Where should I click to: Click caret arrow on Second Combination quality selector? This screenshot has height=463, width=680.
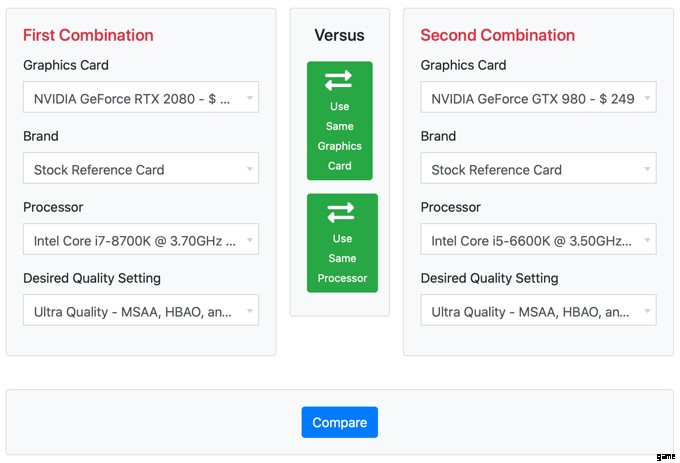647,312
